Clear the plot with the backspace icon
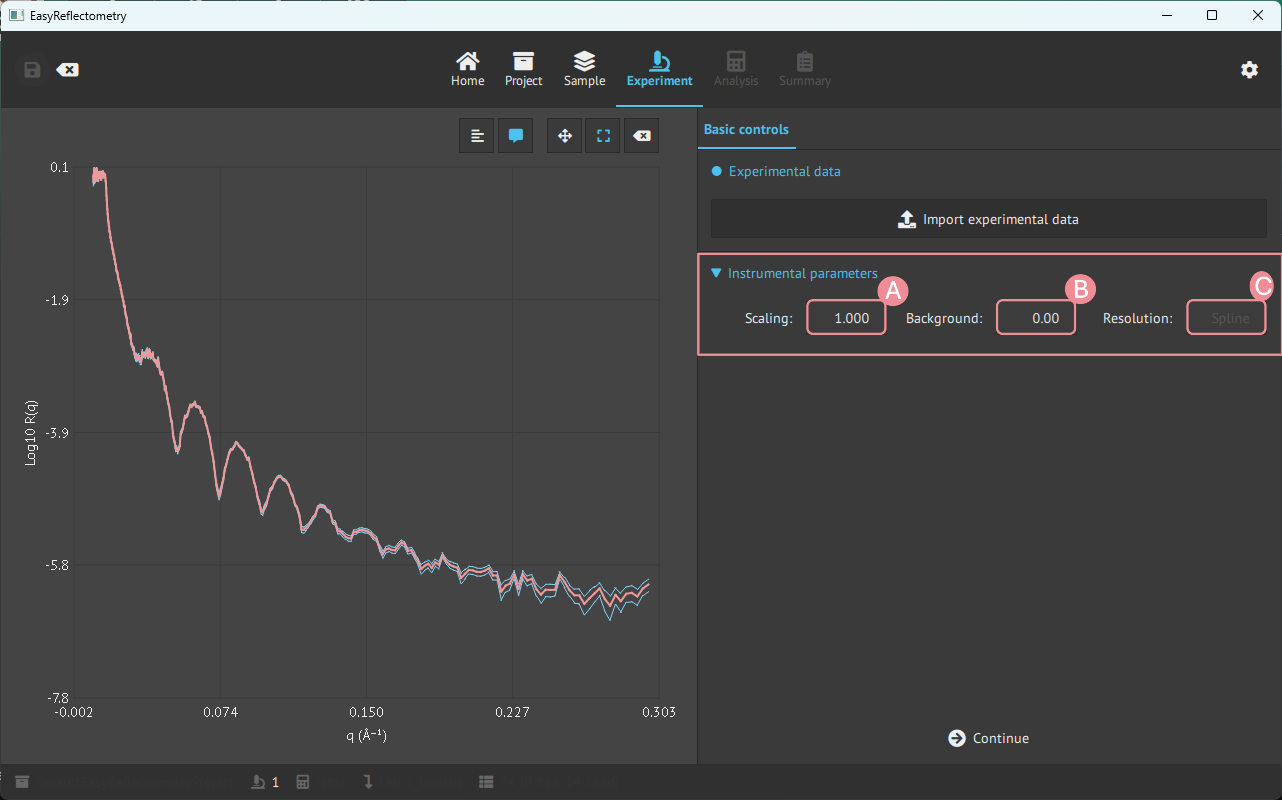 pyautogui.click(x=641, y=135)
